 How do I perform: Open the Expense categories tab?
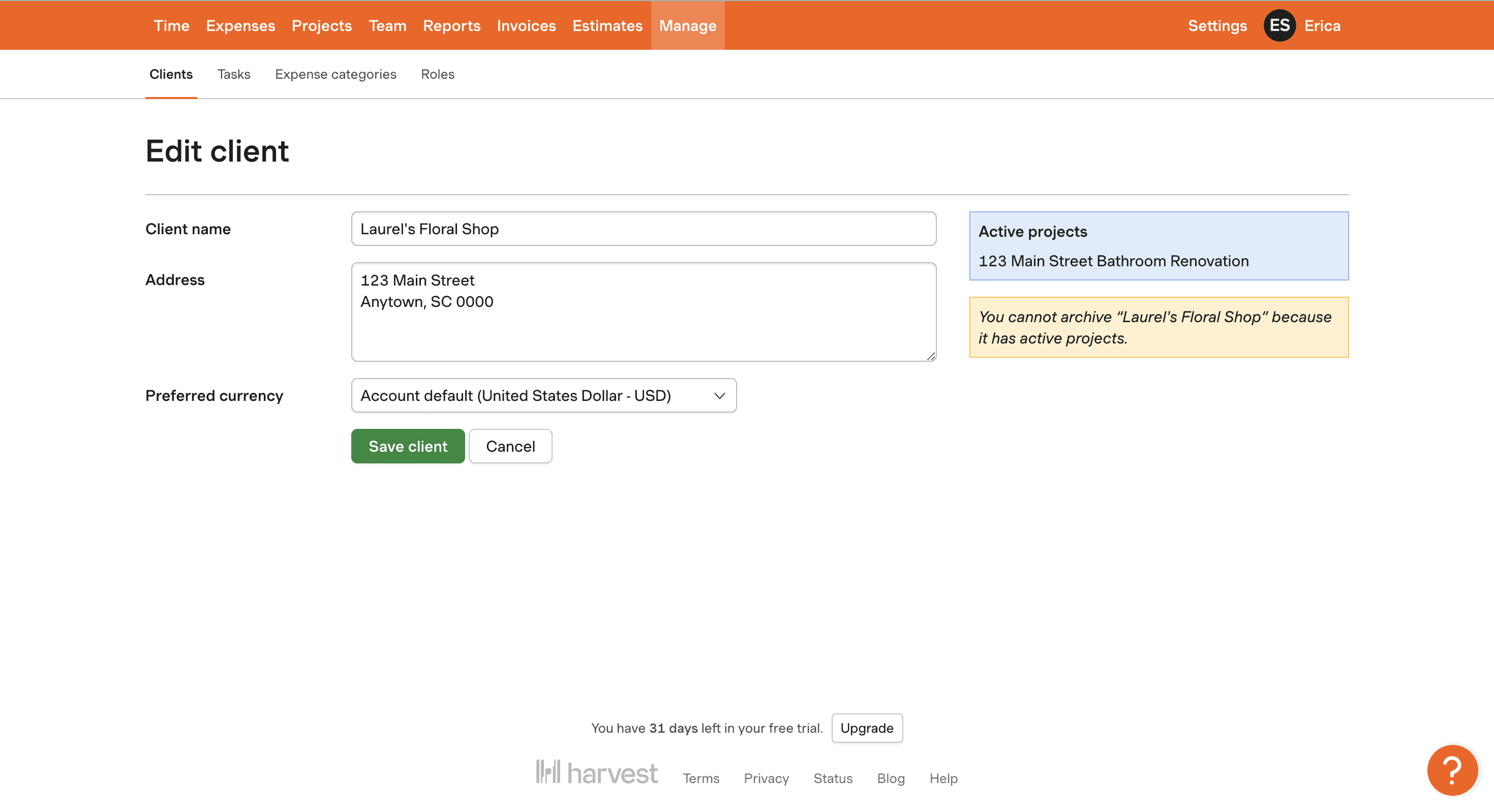point(335,74)
